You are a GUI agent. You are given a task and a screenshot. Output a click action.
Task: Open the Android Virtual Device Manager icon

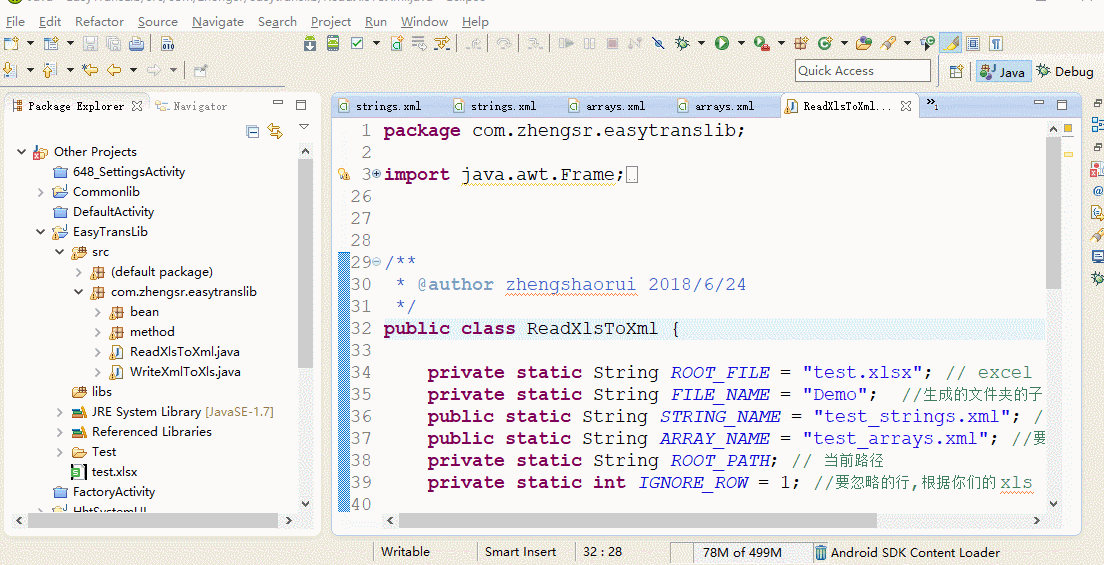coord(333,44)
